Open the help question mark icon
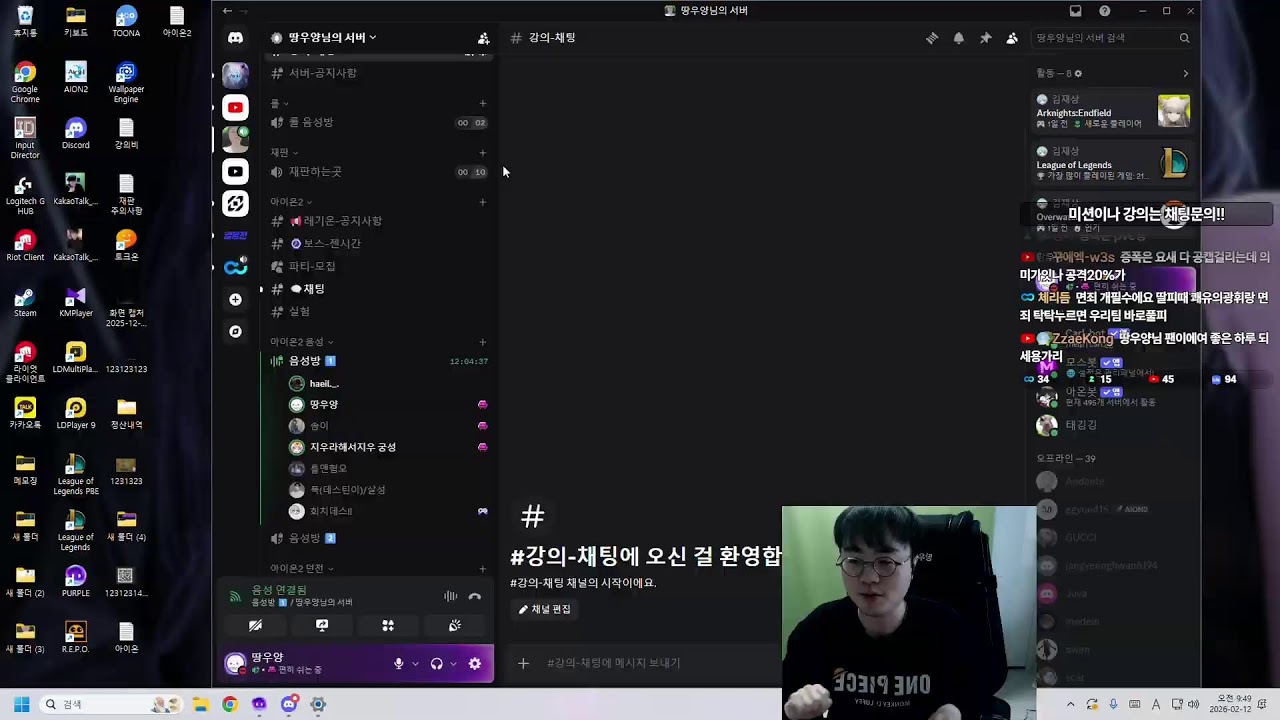Viewport: 1280px width, 720px height. click(x=1105, y=11)
